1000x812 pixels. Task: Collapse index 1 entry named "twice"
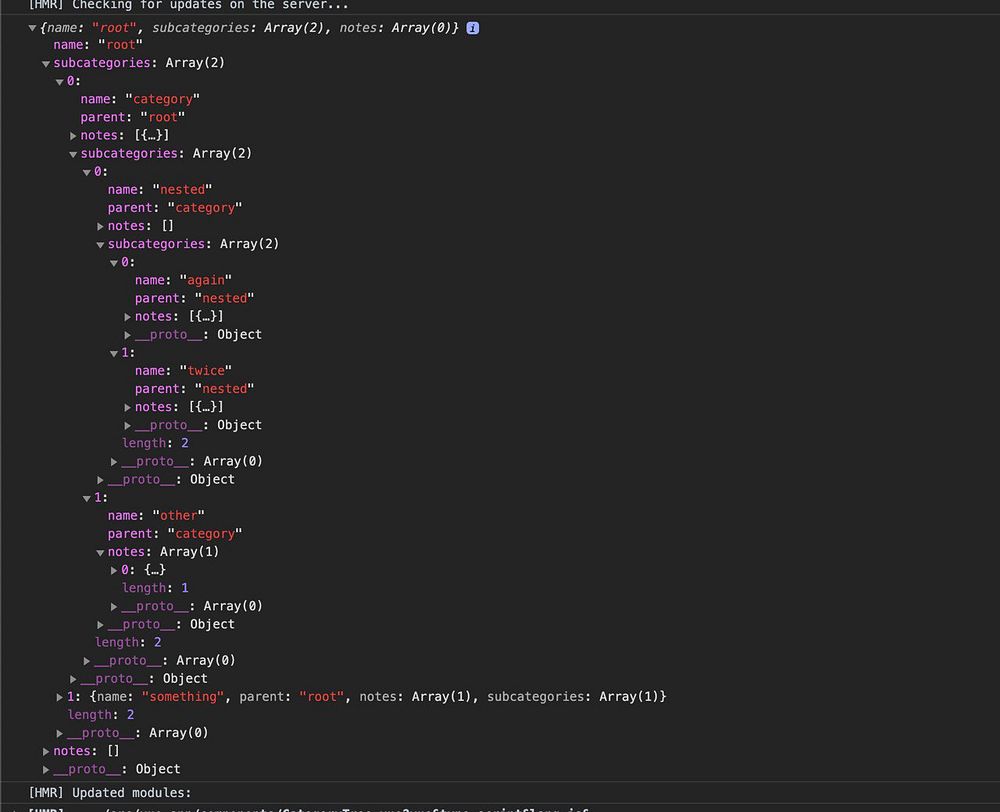(114, 353)
